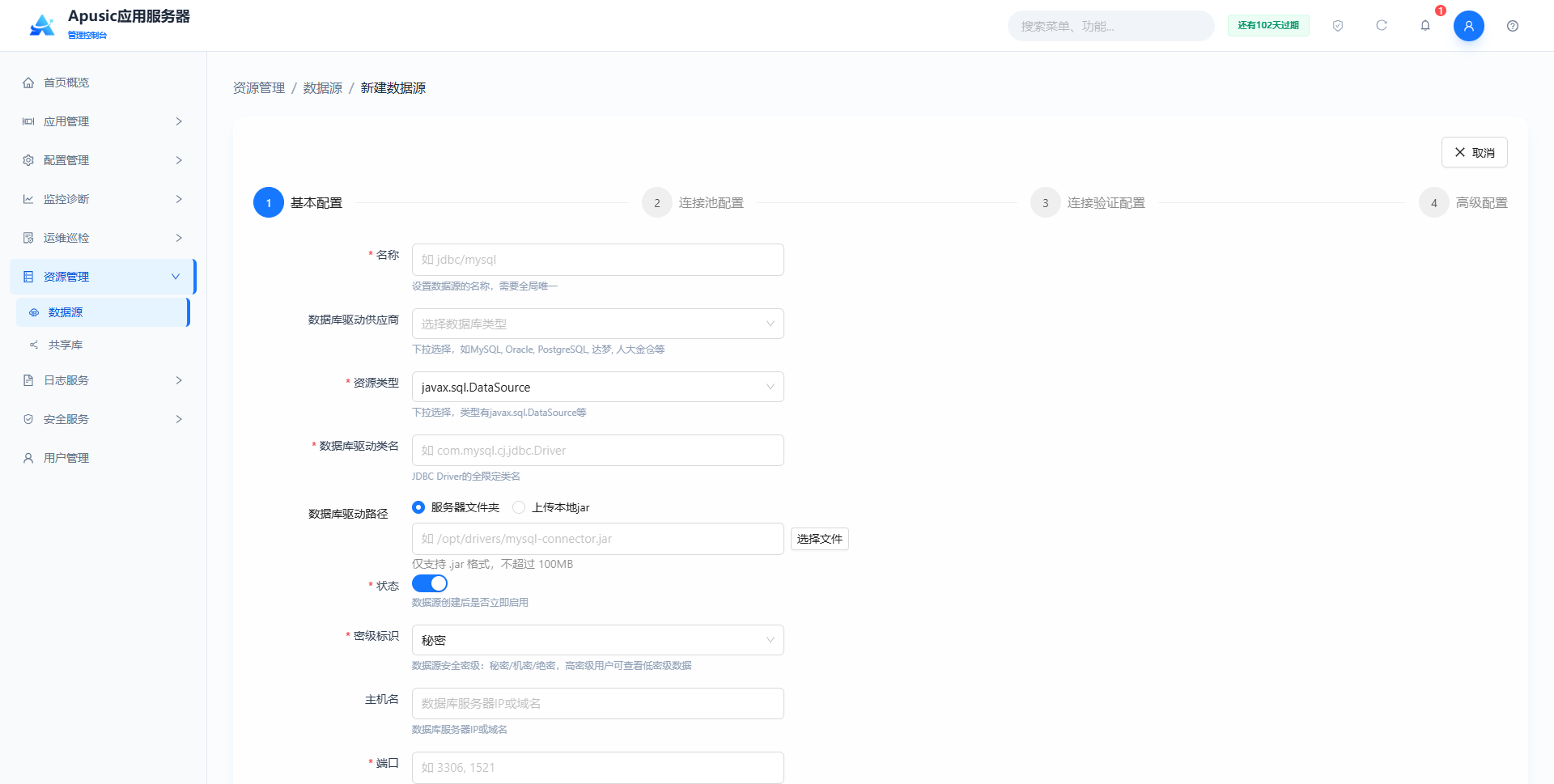Click the refresh icon in top bar

(x=1382, y=26)
